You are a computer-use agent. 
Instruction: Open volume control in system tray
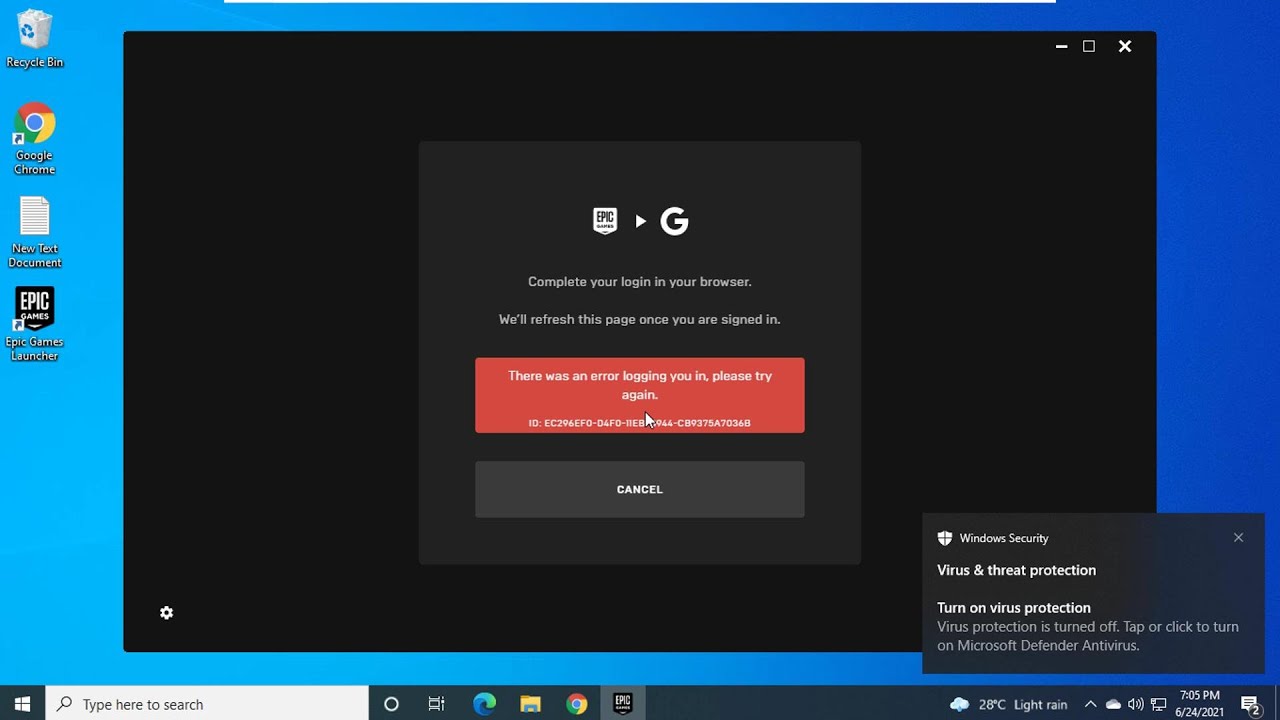point(1135,704)
